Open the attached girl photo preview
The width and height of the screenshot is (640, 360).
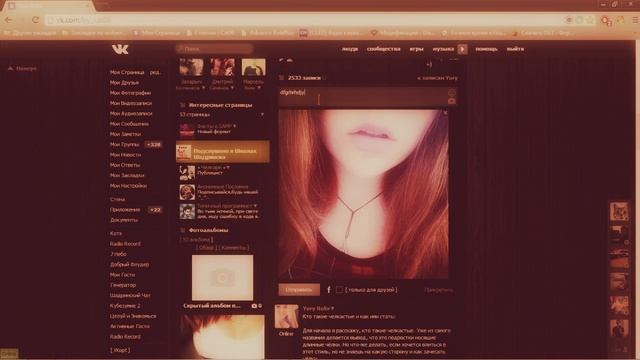click(x=363, y=194)
